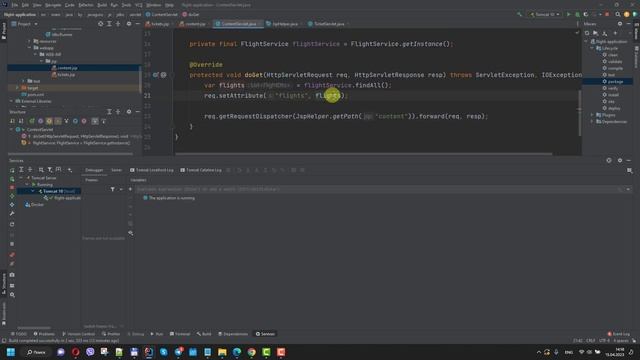Open Search Everywhere magnifier in top toolbar

[x=618, y=14]
